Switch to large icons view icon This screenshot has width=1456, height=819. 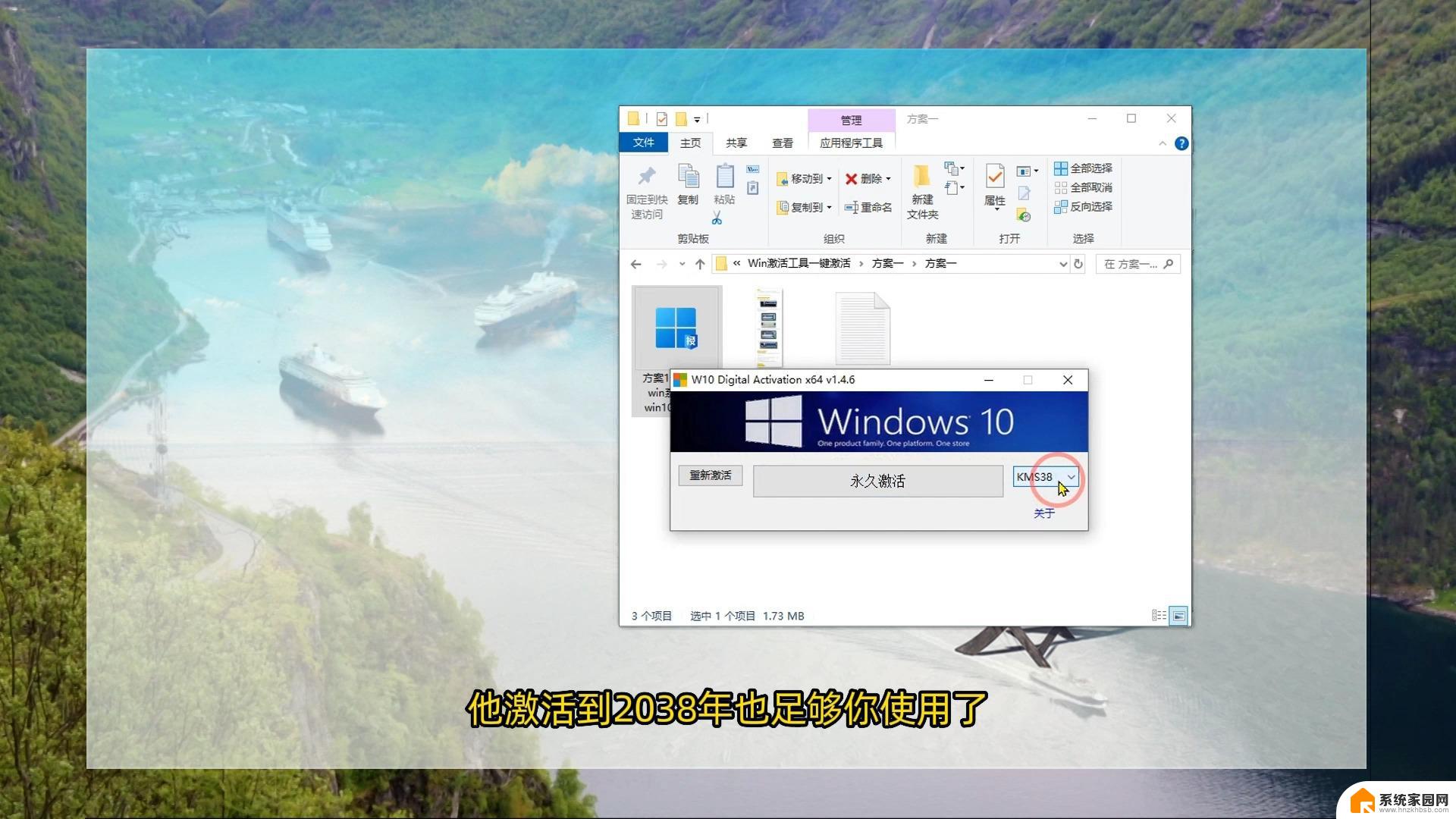pos(1178,616)
